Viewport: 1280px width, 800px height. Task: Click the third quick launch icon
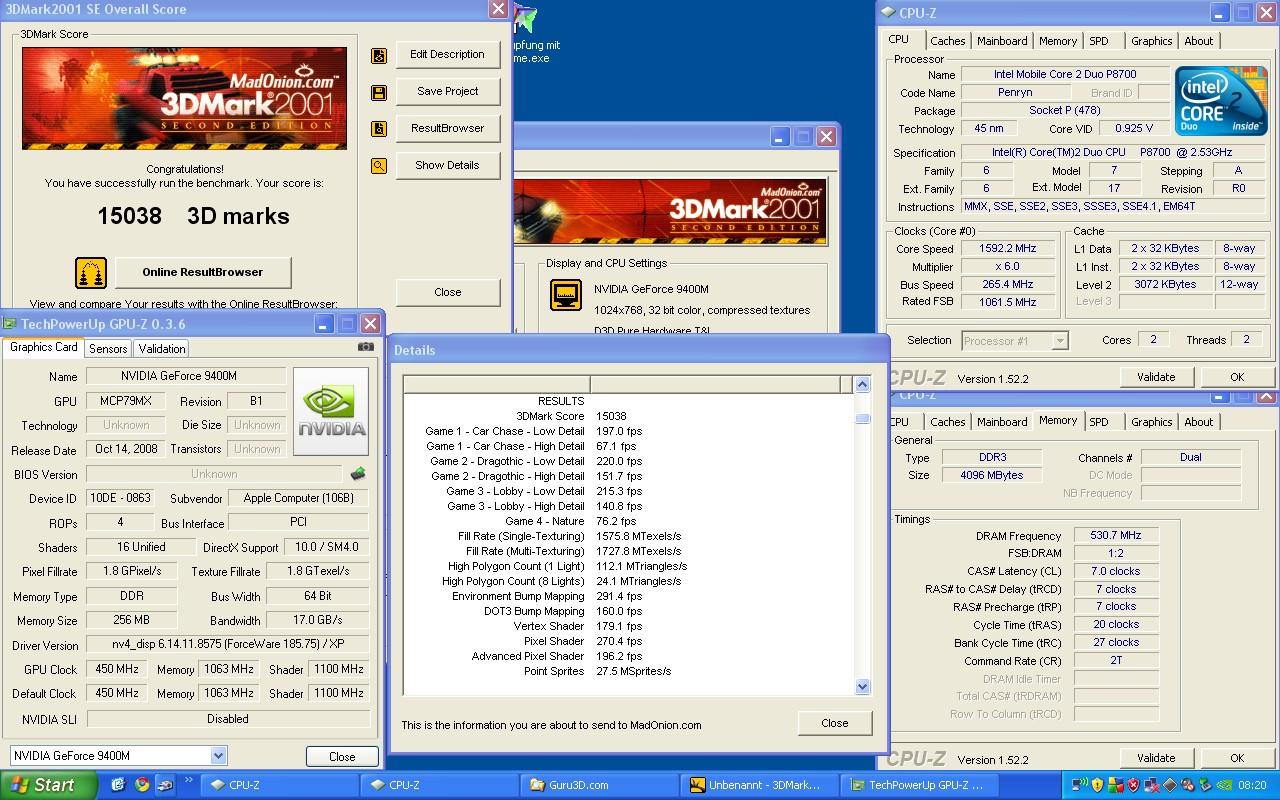point(164,785)
